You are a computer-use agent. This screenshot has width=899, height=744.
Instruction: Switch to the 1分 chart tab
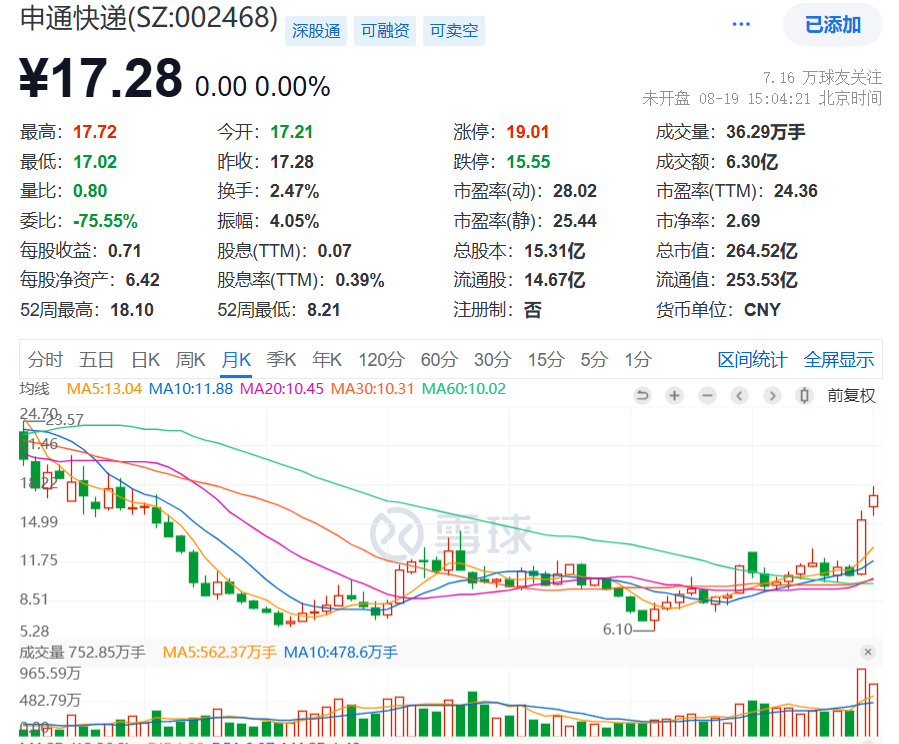point(638,360)
